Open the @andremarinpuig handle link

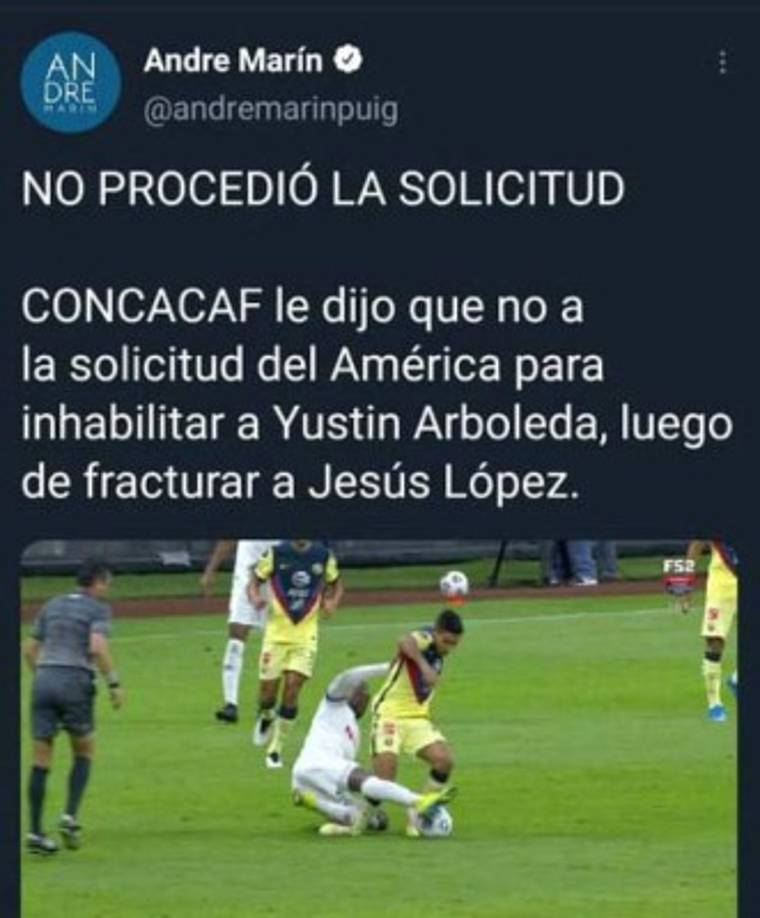(x=271, y=110)
